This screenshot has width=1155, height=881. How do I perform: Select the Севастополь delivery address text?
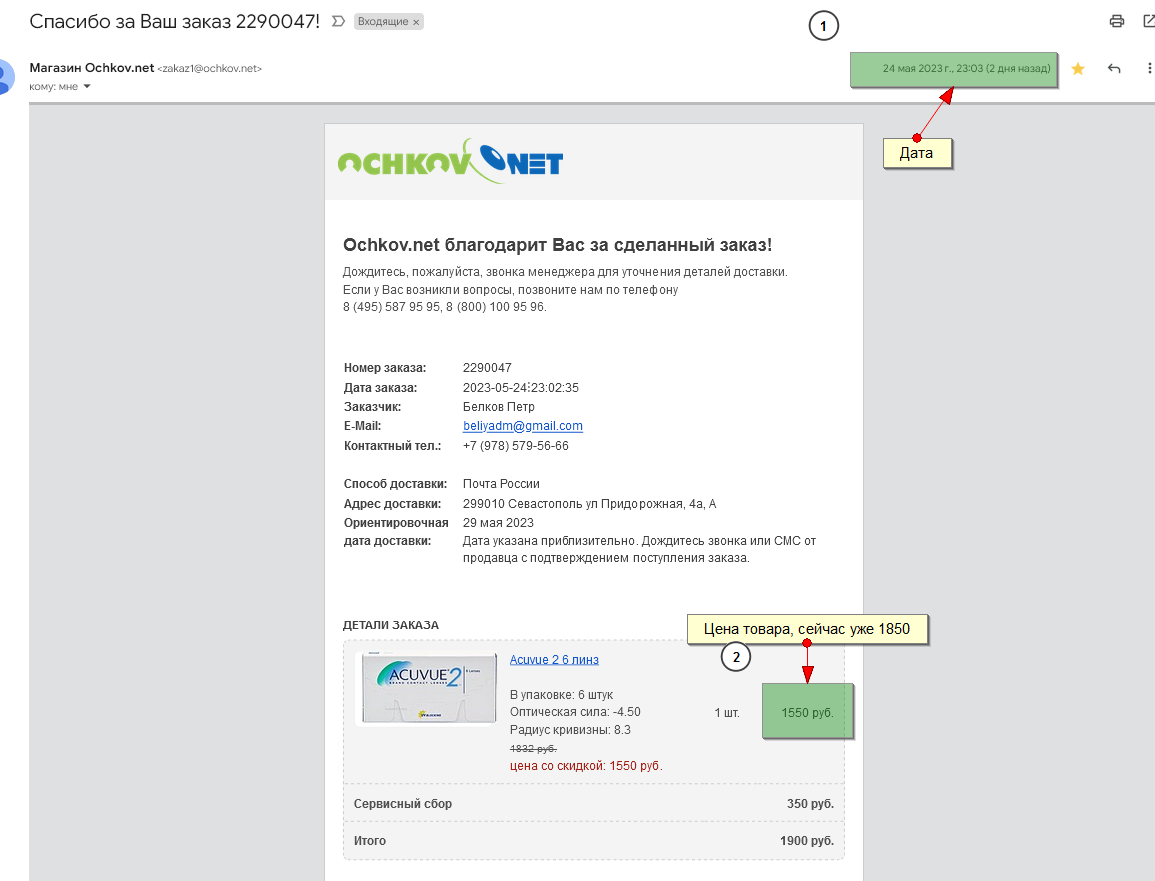pyautogui.click(x=589, y=504)
